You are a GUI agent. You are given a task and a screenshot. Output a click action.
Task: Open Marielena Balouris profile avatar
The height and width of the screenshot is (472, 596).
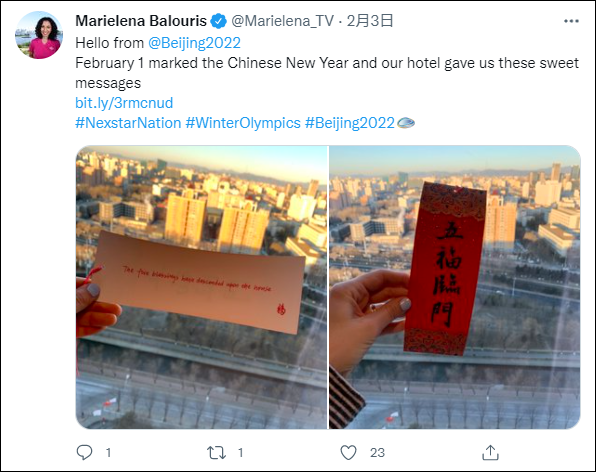39,35
